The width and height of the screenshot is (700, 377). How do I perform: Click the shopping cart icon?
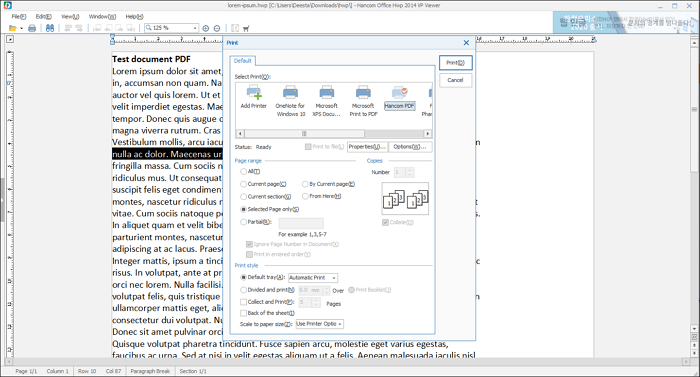pyautogui.click(x=246, y=28)
